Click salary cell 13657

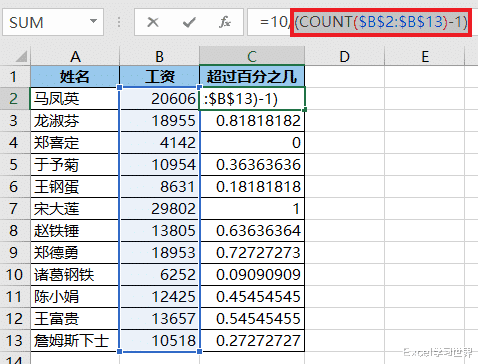pos(159,319)
